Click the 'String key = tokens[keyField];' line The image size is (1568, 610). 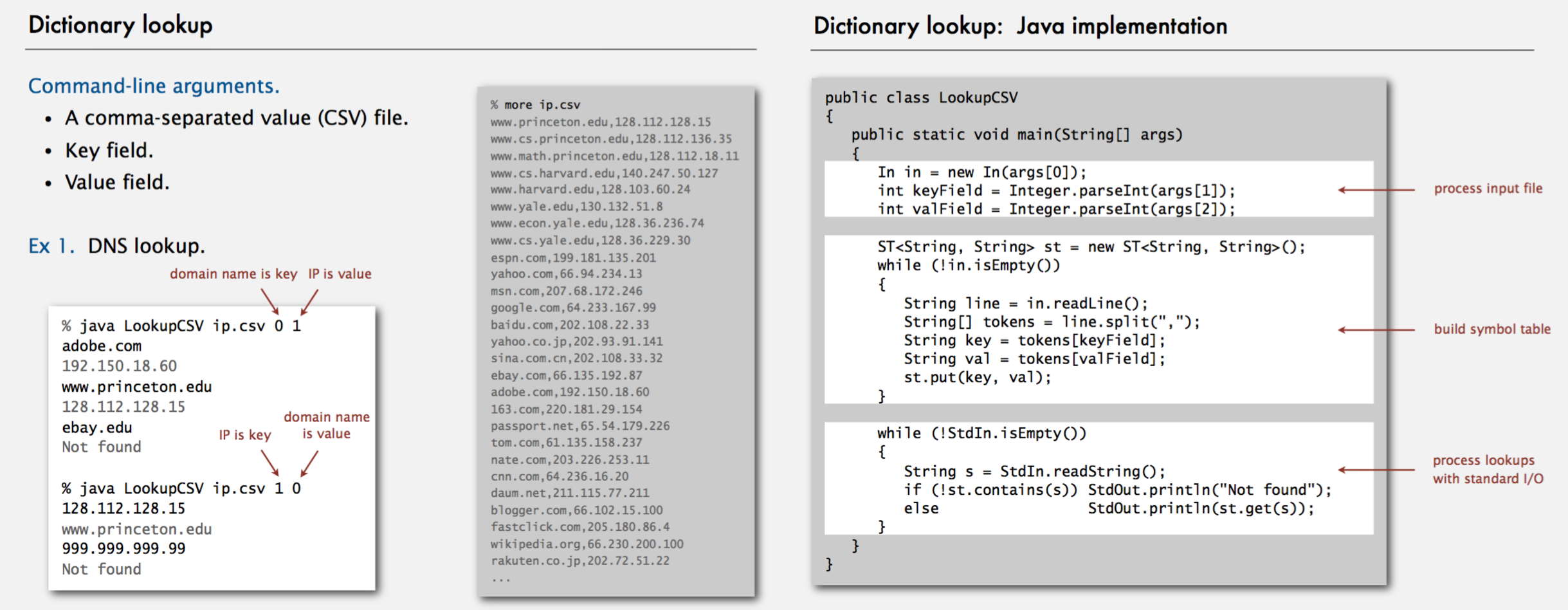click(1034, 340)
